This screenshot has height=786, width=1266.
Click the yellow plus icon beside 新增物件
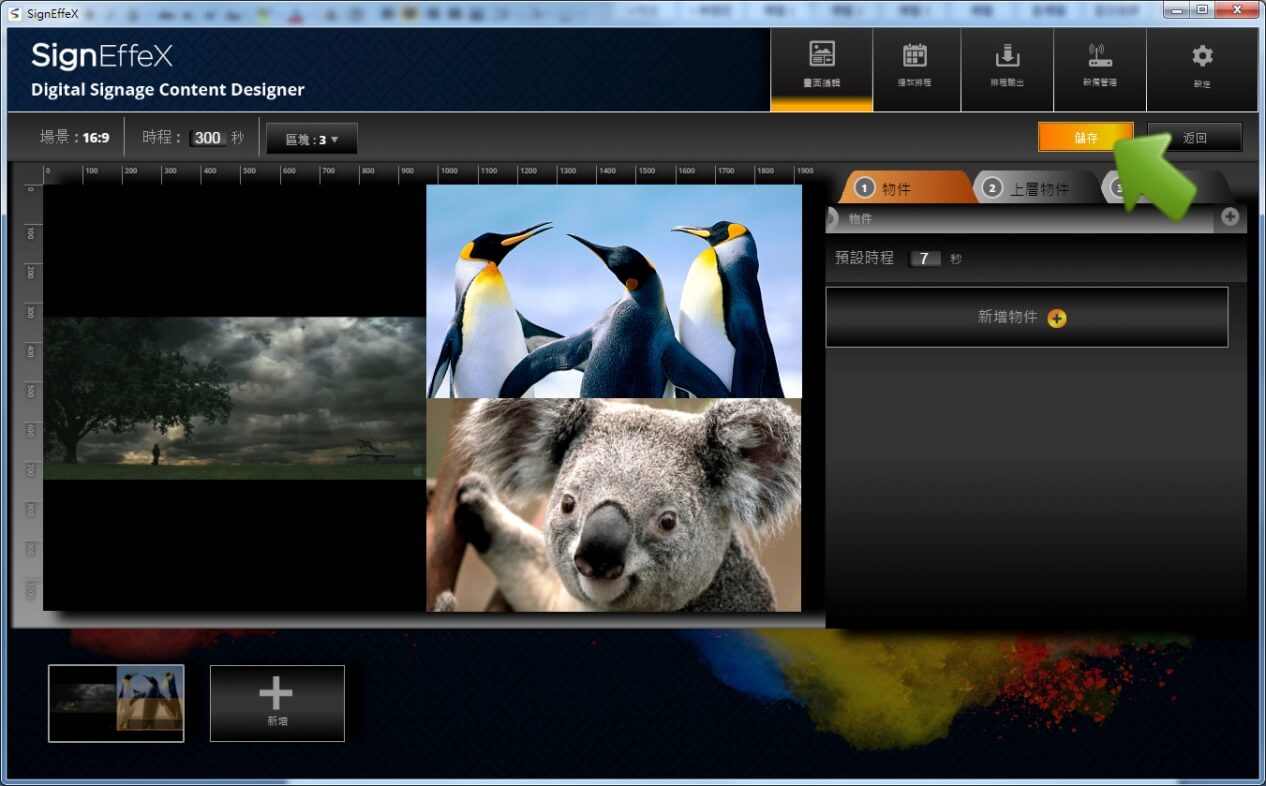click(x=1057, y=318)
